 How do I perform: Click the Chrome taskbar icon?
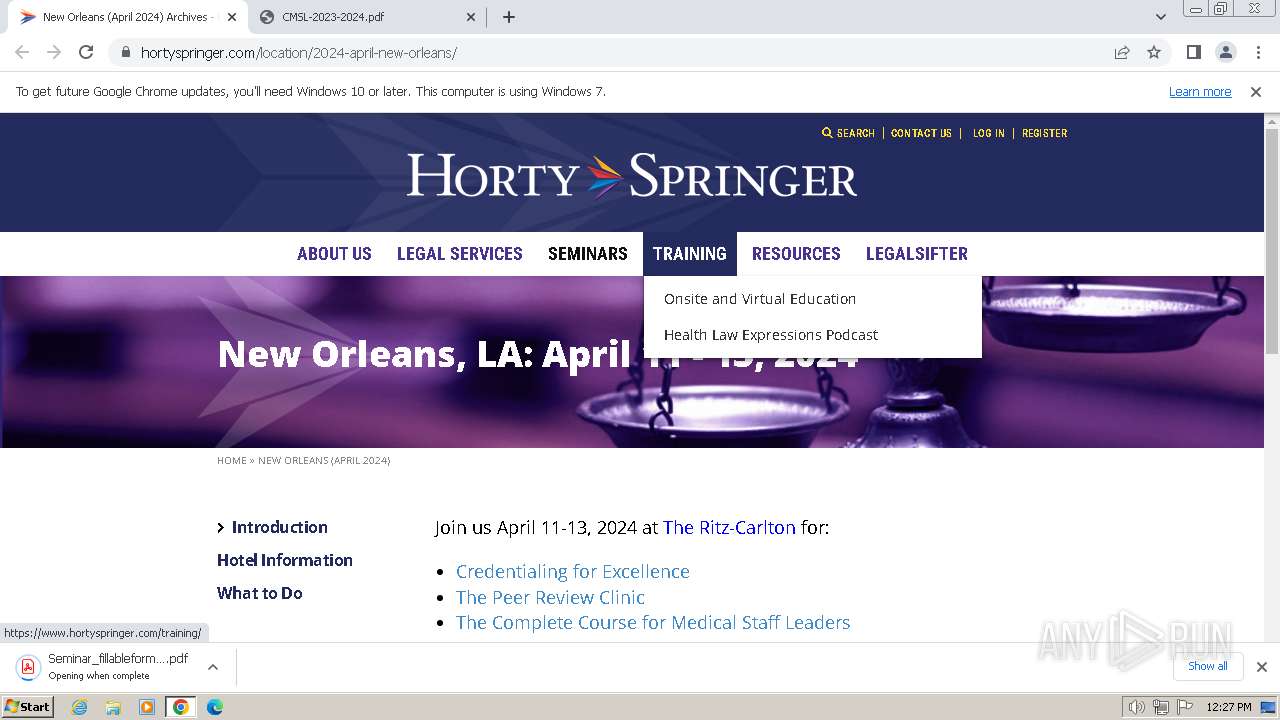tap(180, 707)
